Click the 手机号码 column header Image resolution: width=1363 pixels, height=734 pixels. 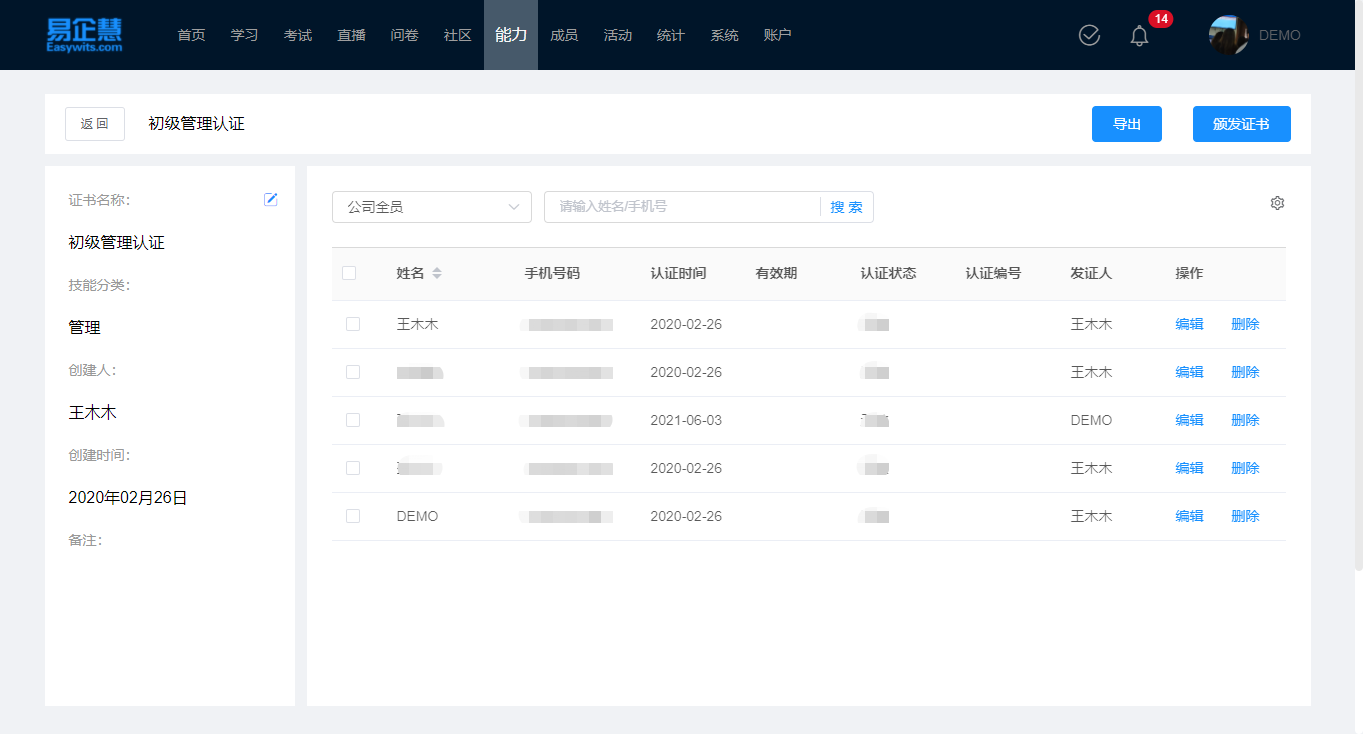(552, 273)
